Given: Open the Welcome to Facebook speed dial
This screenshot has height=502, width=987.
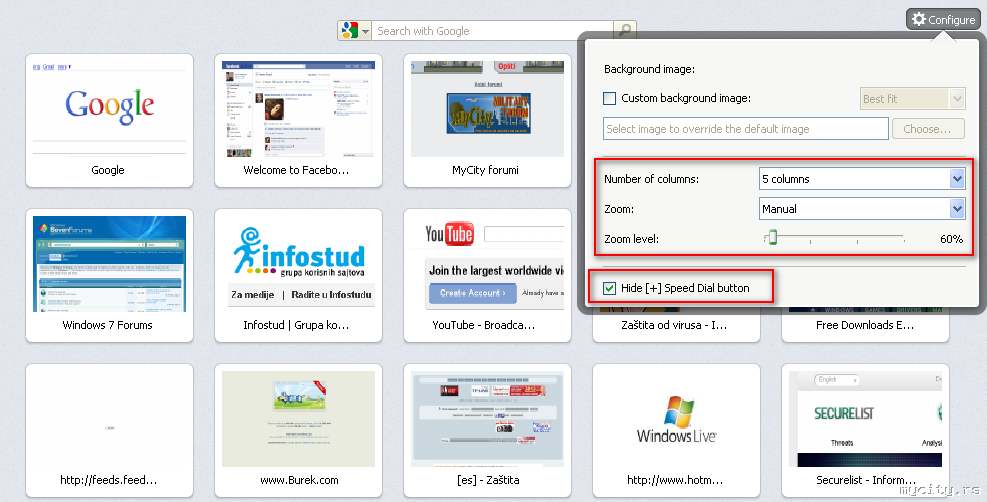Looking at the screenshot, I should click(298, 120).
